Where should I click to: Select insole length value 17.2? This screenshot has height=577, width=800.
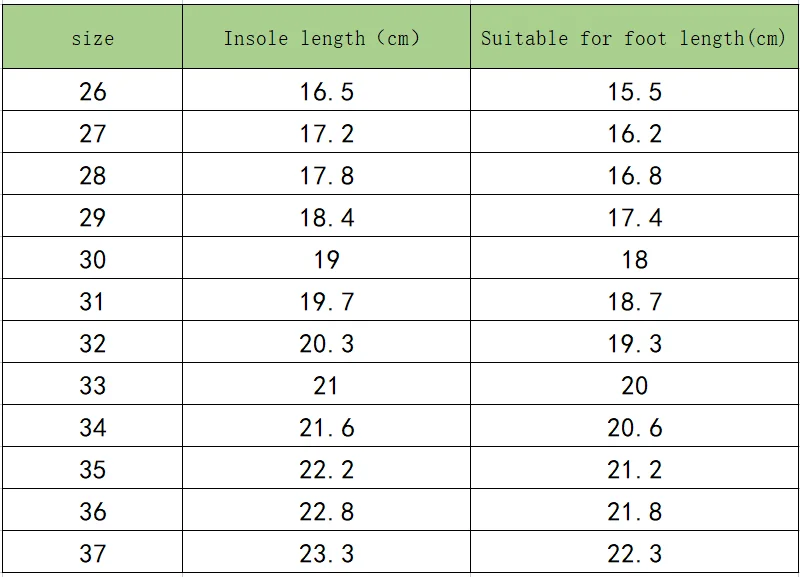(326, 134)
